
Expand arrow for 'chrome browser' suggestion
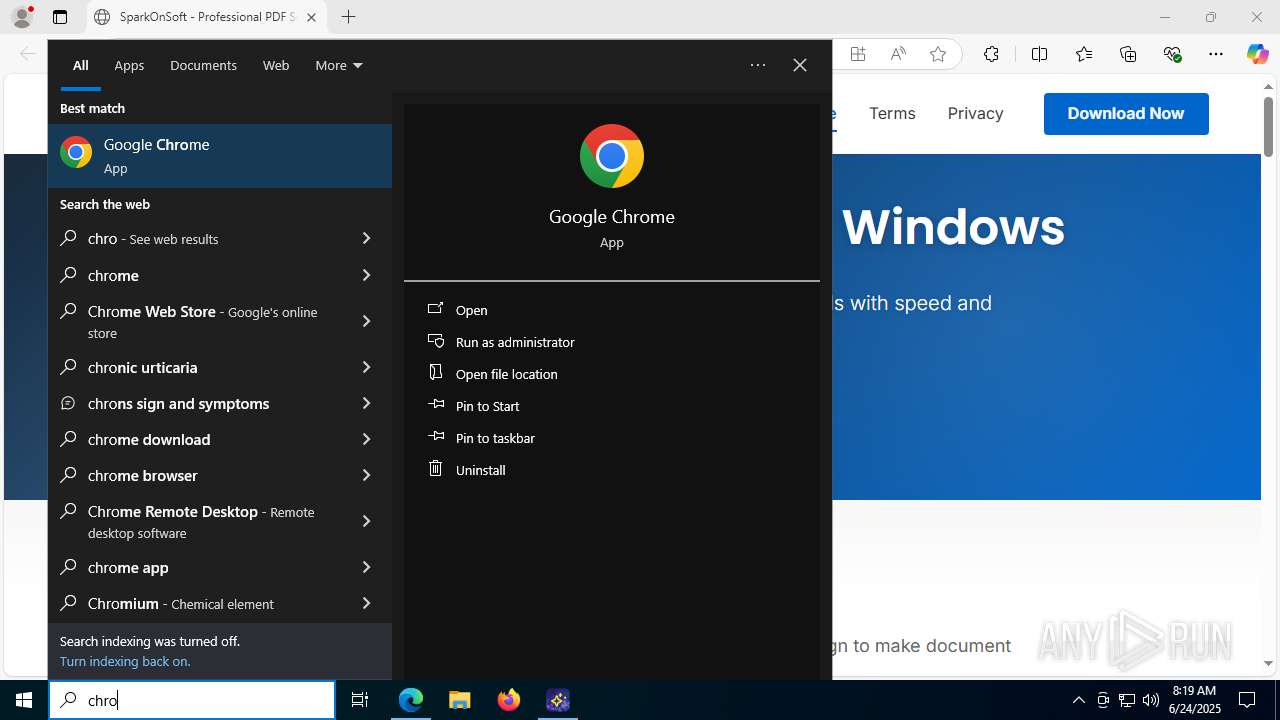tap(366, 475)
